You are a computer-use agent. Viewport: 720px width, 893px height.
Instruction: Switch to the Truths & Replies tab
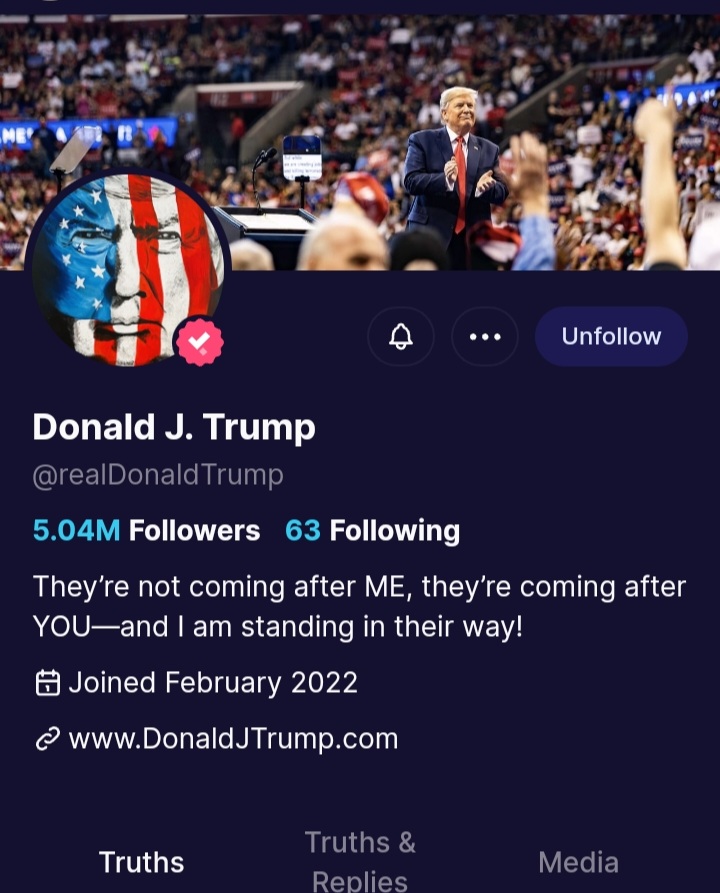click(x=360, y=861)
